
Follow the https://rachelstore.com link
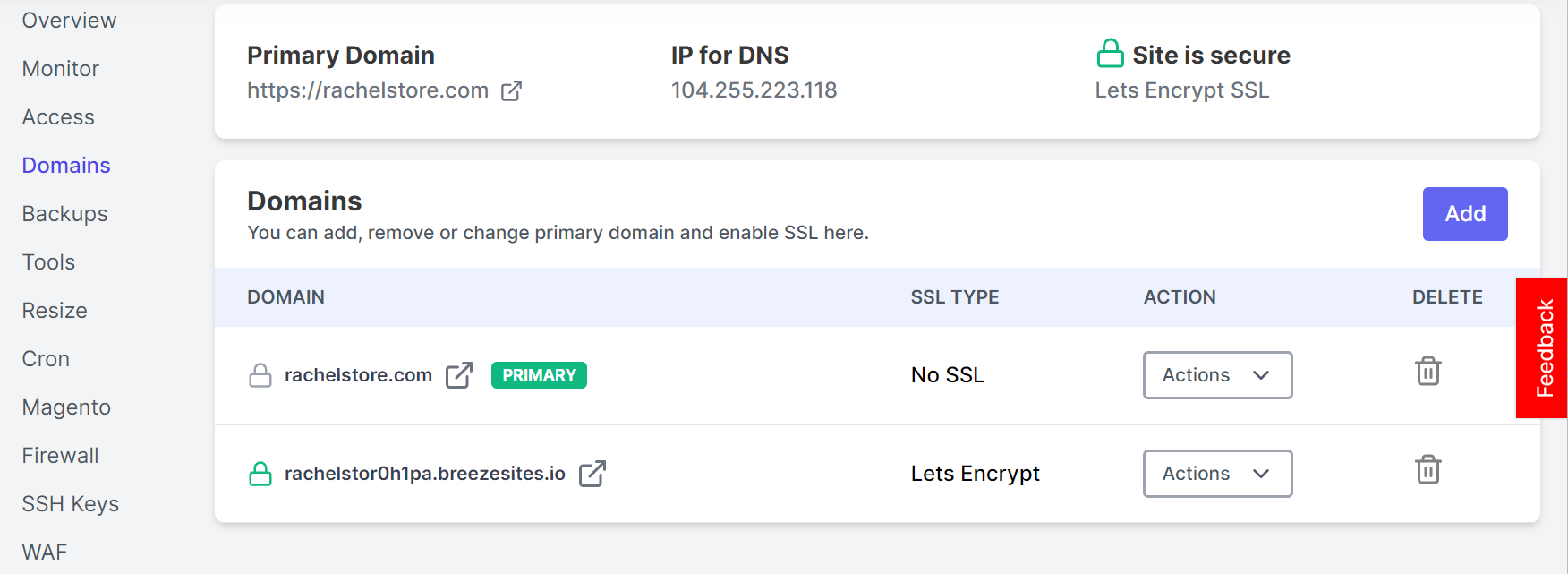(368, 90)
